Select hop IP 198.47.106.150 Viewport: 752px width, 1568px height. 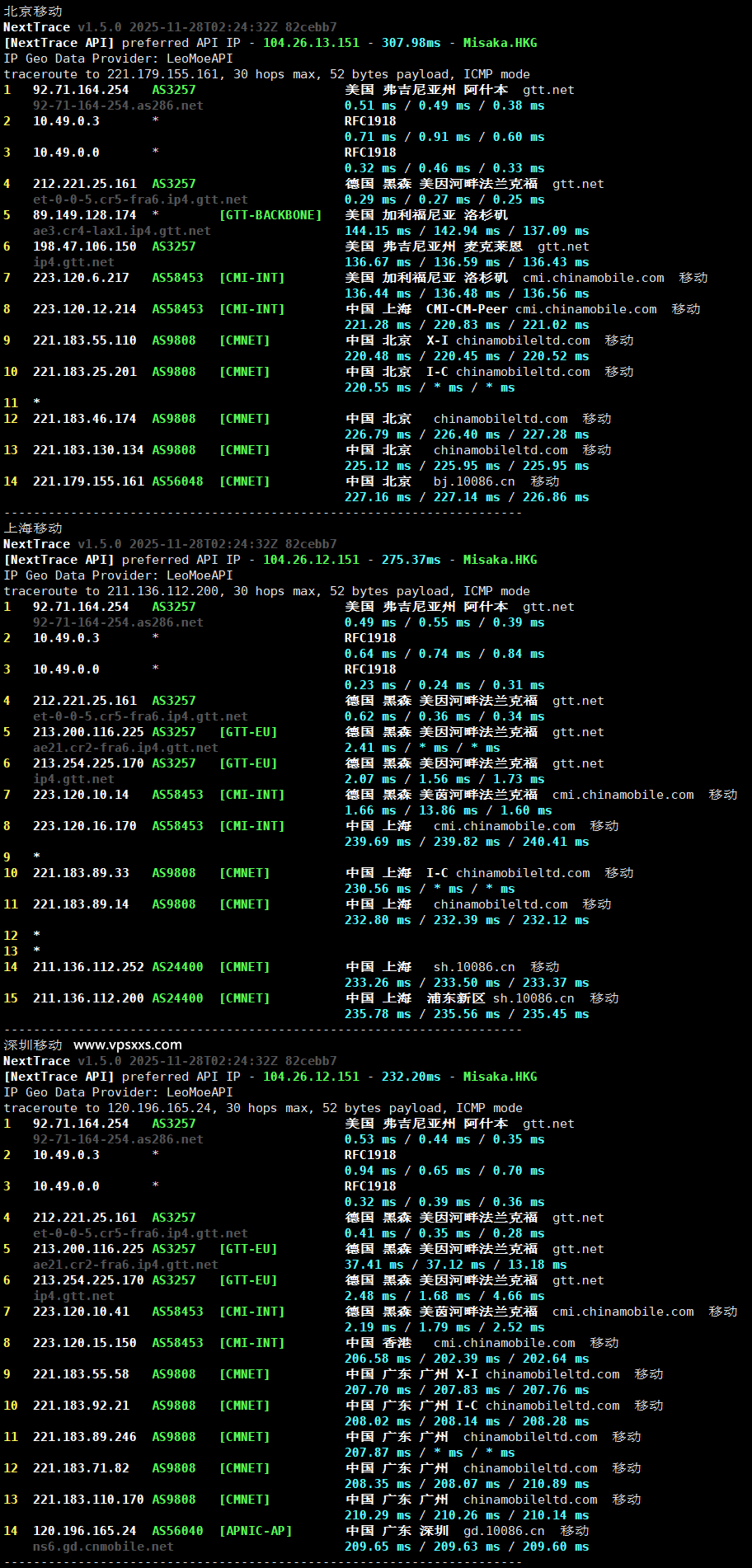point(84,246)
